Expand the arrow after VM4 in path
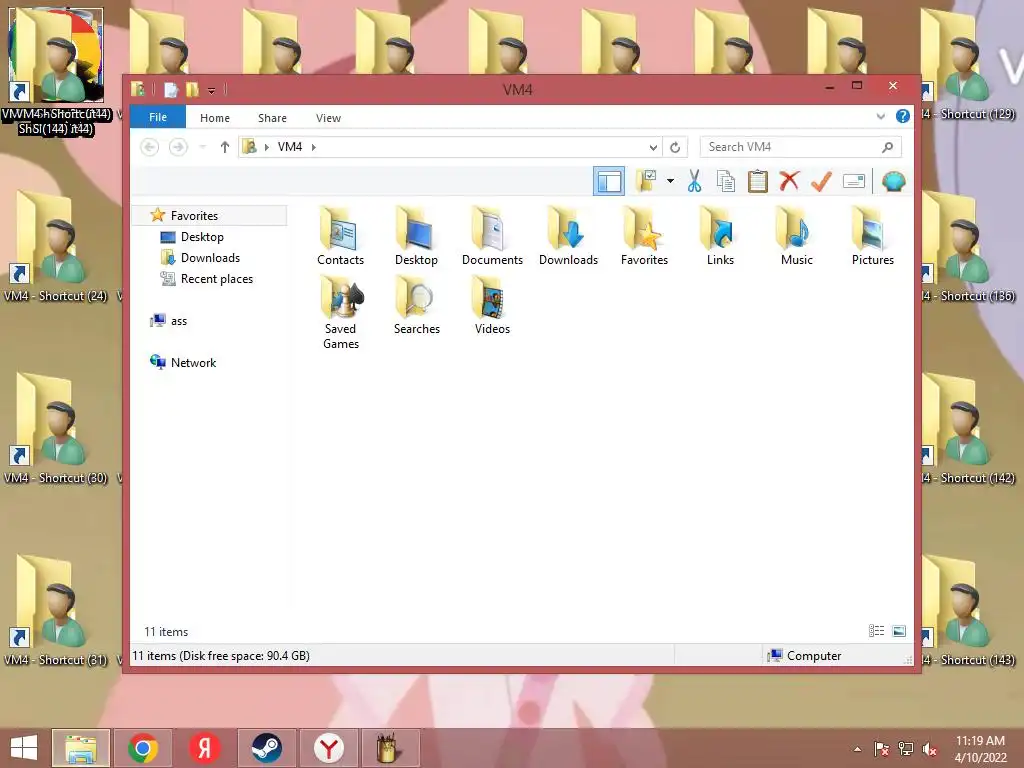 click(x=313, y=147)
